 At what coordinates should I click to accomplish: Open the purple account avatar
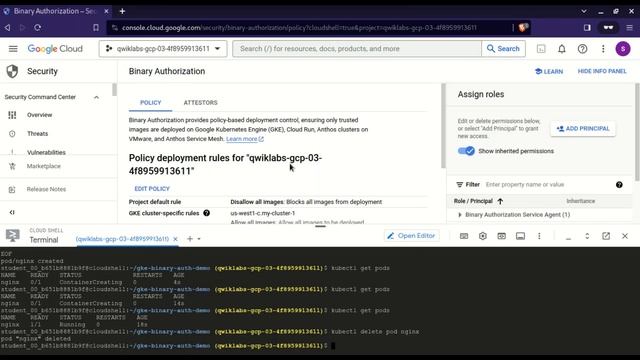point(623,49)
